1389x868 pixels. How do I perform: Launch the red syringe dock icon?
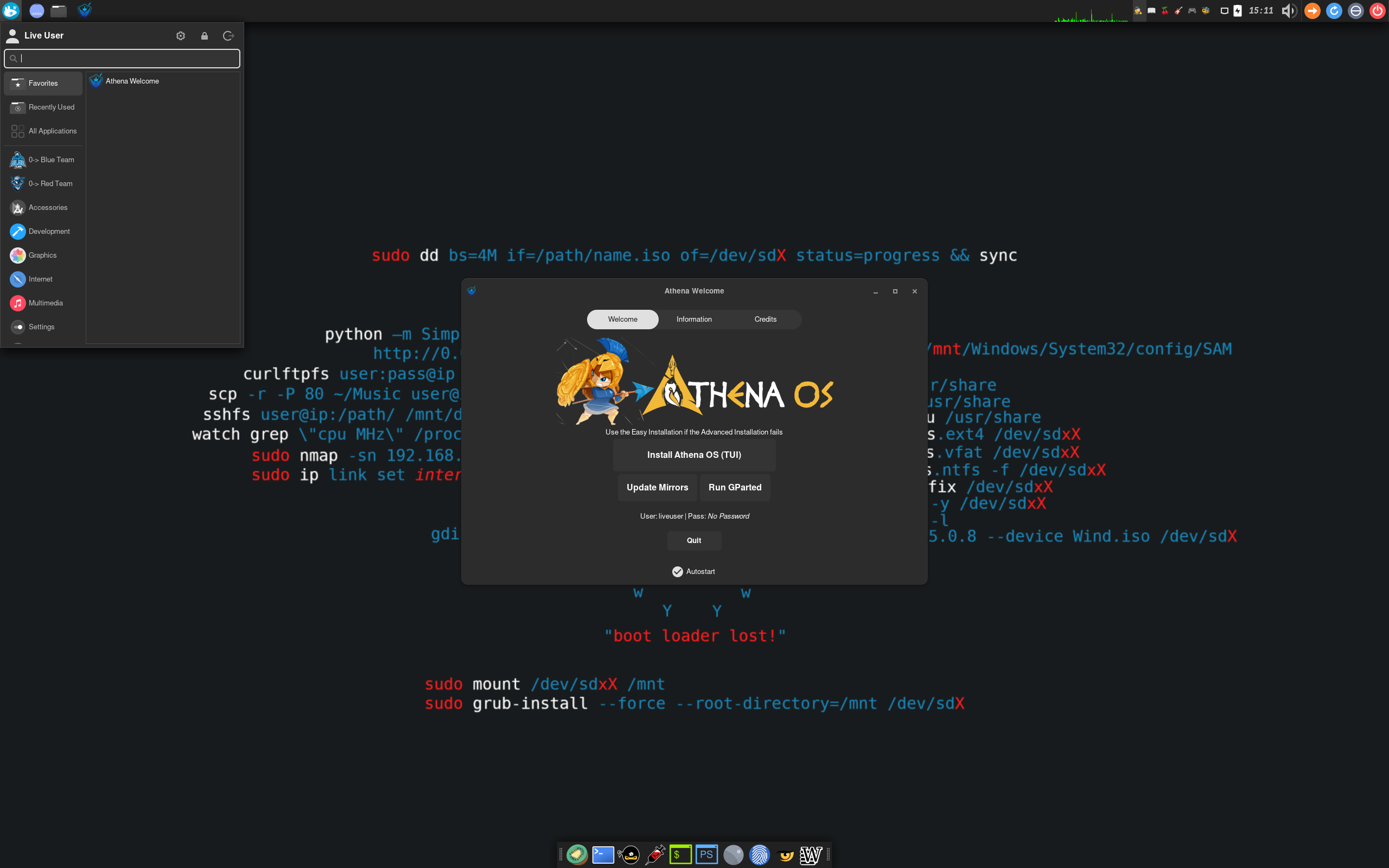coord(655,854)
